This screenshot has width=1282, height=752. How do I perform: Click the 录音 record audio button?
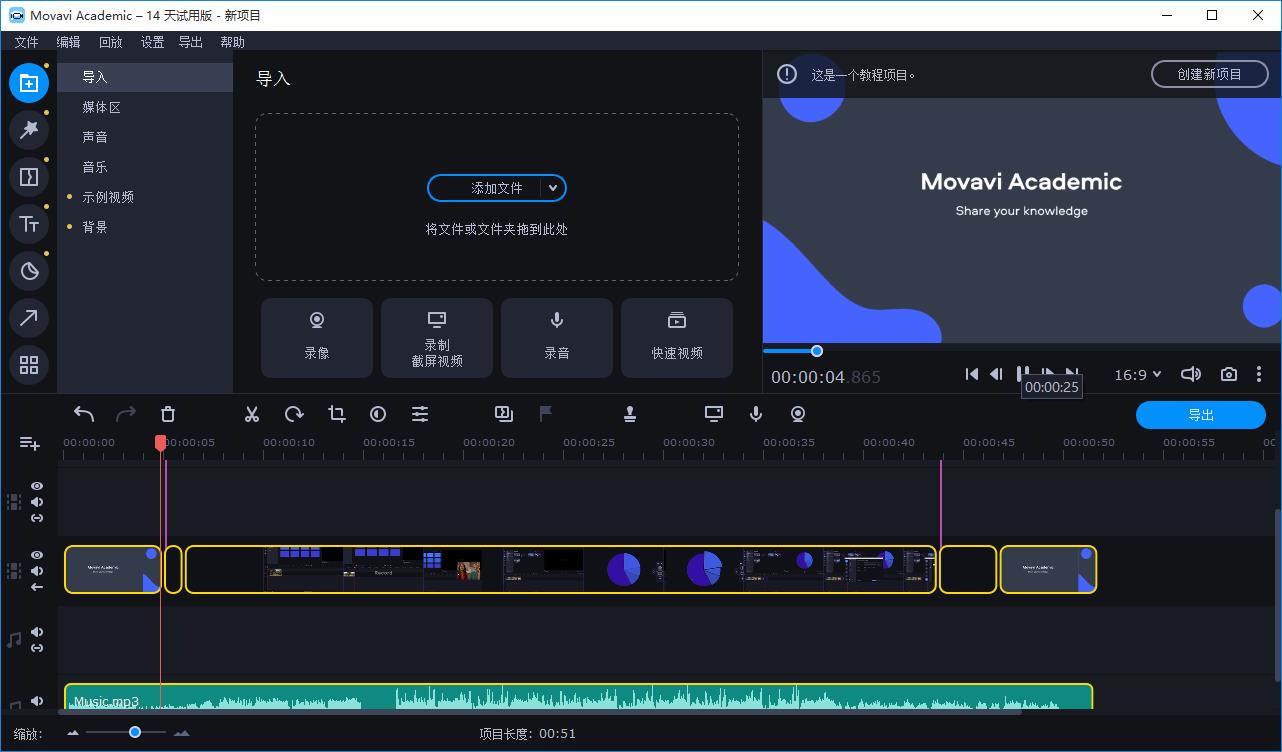pos(557,338)
